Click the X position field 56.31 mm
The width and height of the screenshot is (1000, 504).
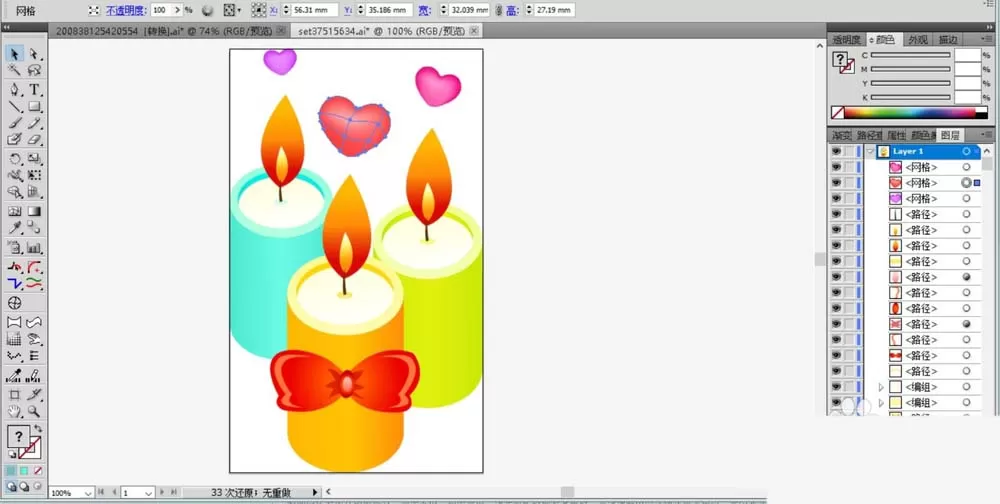click(x=315, y=10)
